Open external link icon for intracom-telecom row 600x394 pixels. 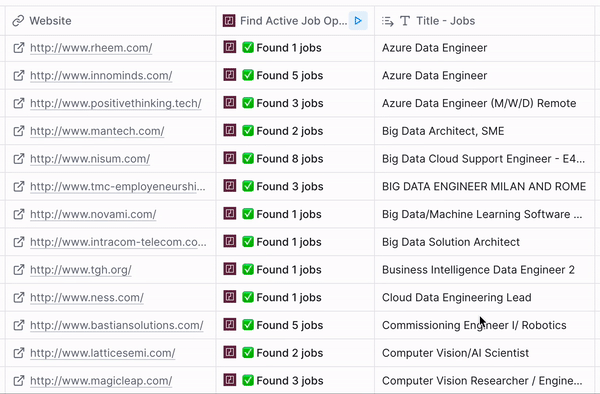pyautogui.click(x=18, y=242)
